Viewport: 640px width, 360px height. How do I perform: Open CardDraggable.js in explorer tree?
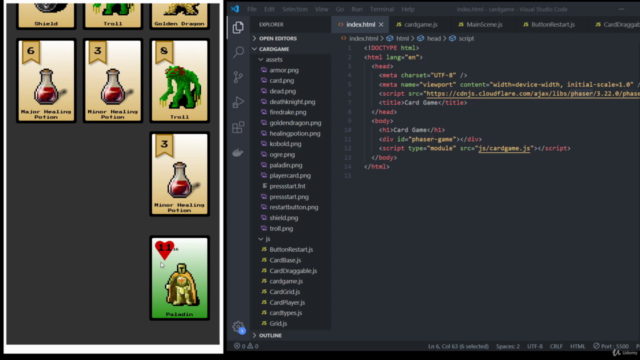pyautogui.click(x=293, y=271)
